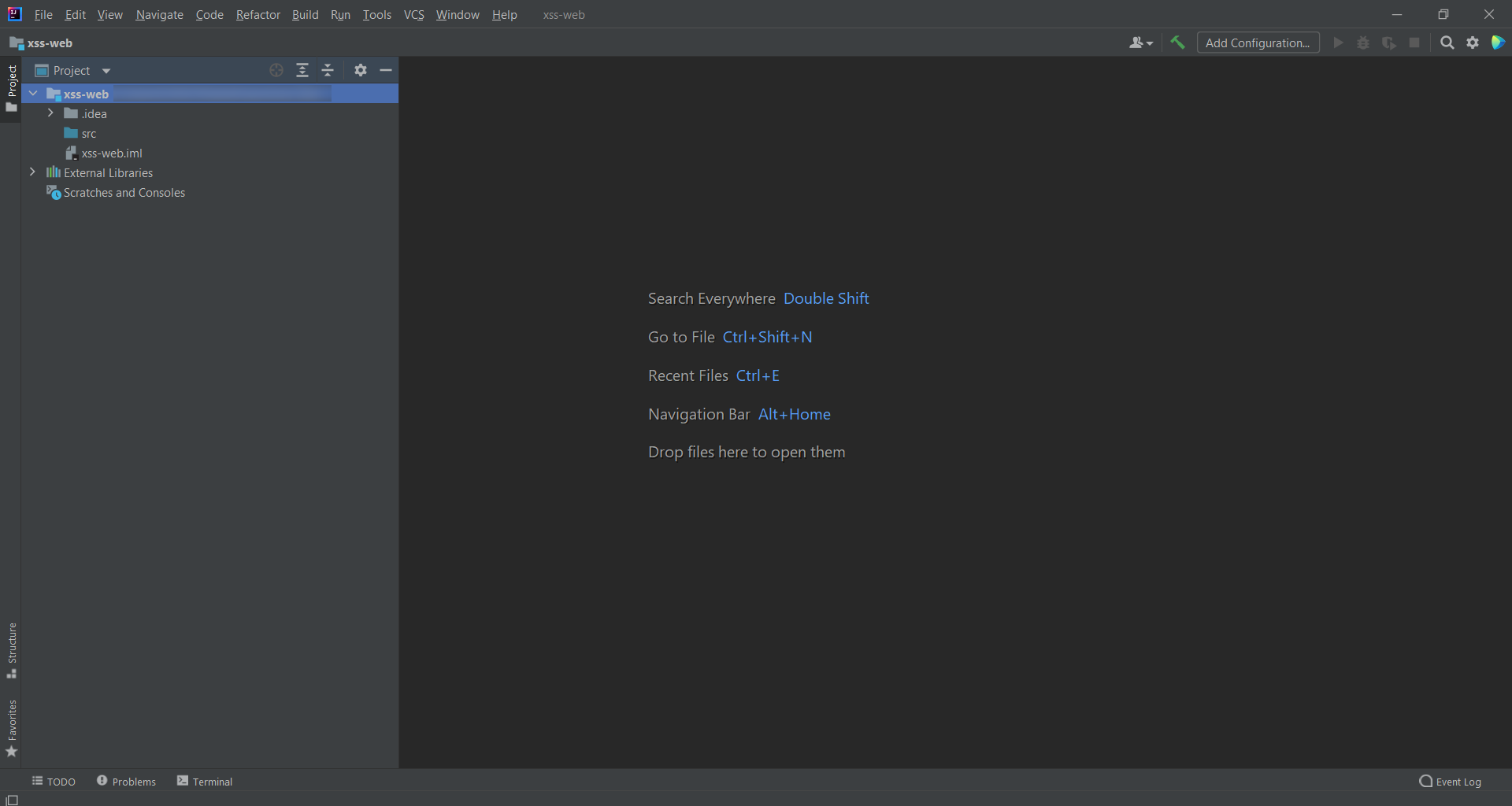Select the xss-web project root
This screenshot has width=1512, height=806.
[x=209, y=94]
